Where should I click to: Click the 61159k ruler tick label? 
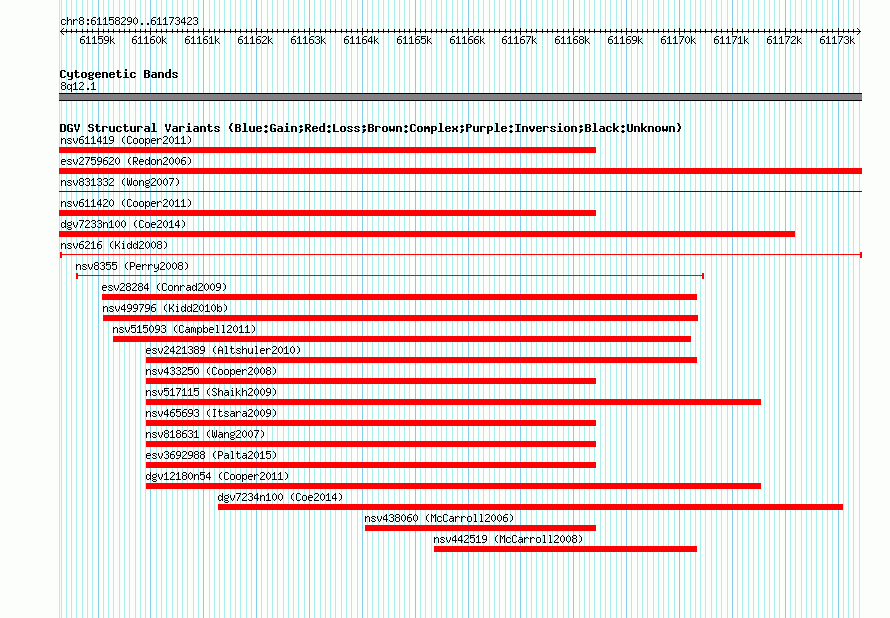97,40
